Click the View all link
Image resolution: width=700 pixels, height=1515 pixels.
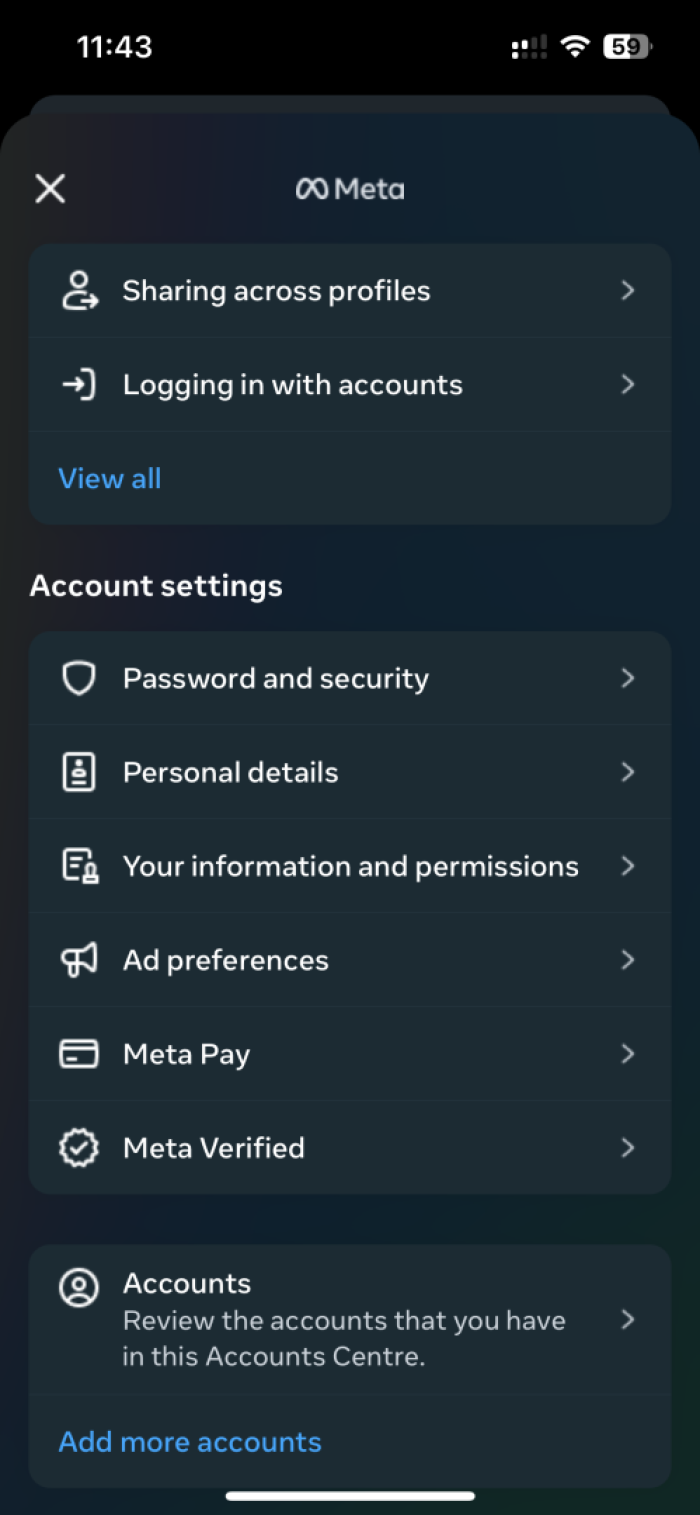pyautogui.click(x=109, y=478)
